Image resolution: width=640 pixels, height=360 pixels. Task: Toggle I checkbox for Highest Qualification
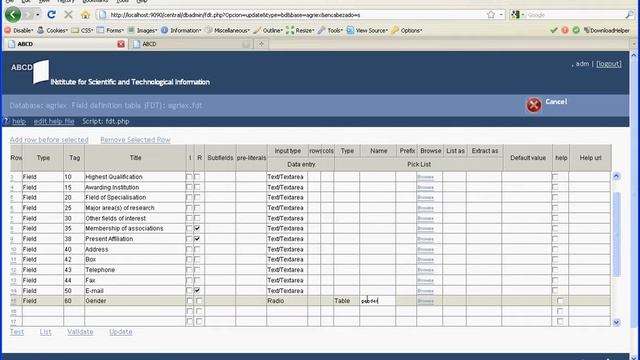[x=189, y=177]
